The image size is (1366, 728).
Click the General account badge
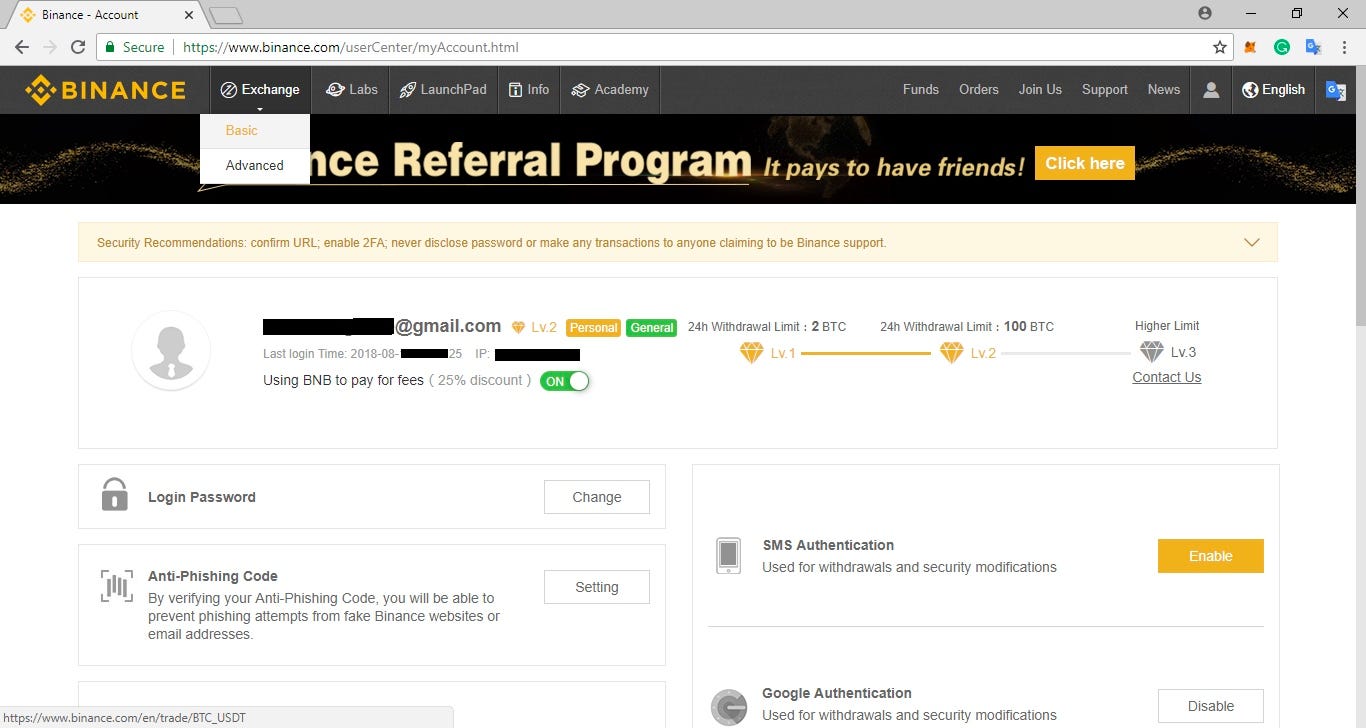pyautogui.click(x=652, y=327)
